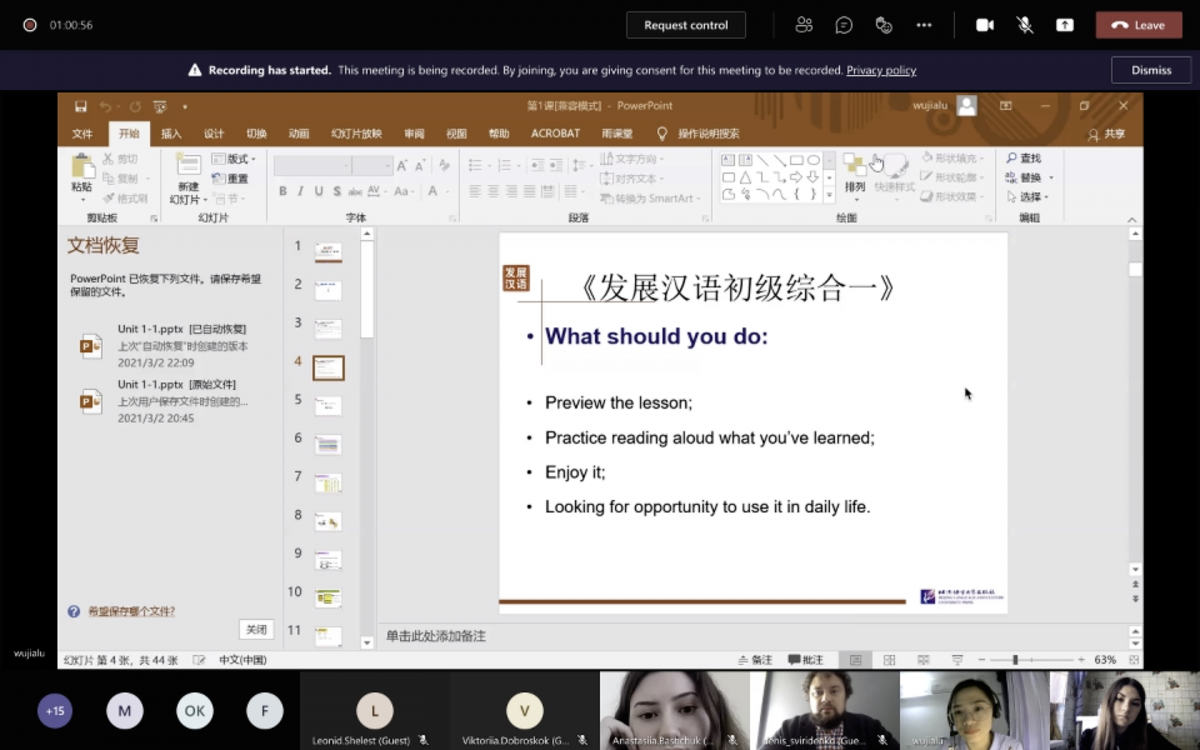Screen dimensions: 1200x750
Task: Start Slide Show icon in status bar
Action: 957,660
